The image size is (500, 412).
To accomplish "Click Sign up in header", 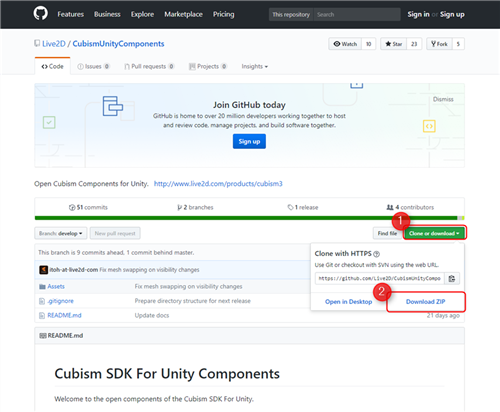I will [452, 14].
